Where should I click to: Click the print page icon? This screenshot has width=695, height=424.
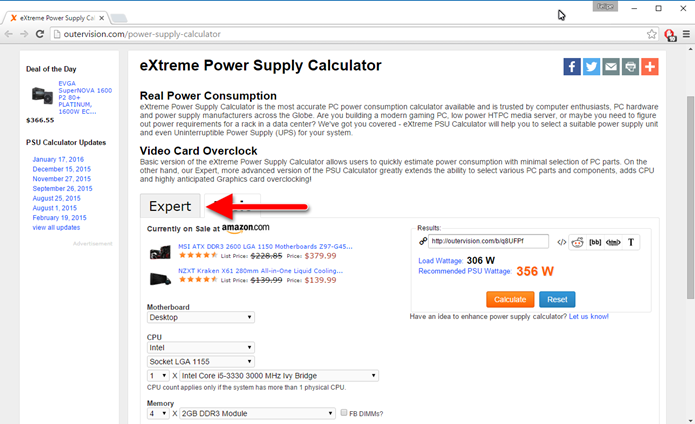point(630,67)
